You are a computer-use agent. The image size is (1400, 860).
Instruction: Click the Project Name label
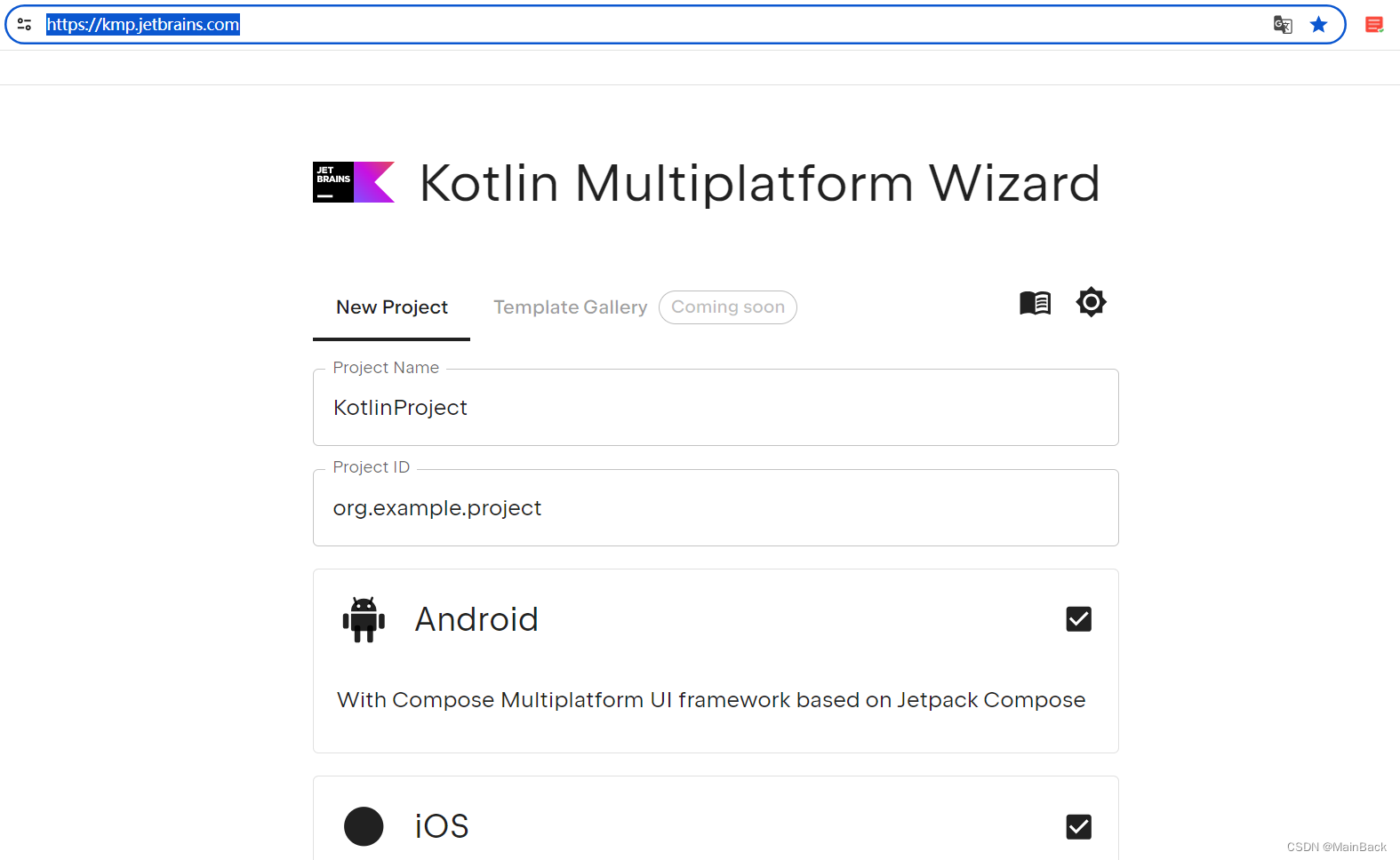click(x=386, y=368)
